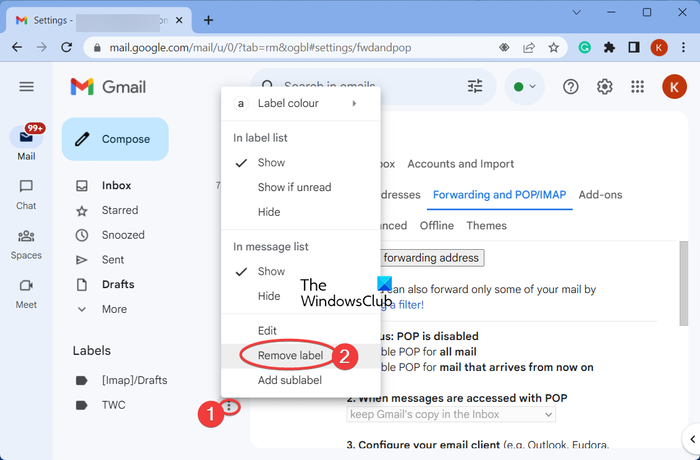Open the Inbox folder
This screenshot has height=460, width=700.
coord(116,185)
